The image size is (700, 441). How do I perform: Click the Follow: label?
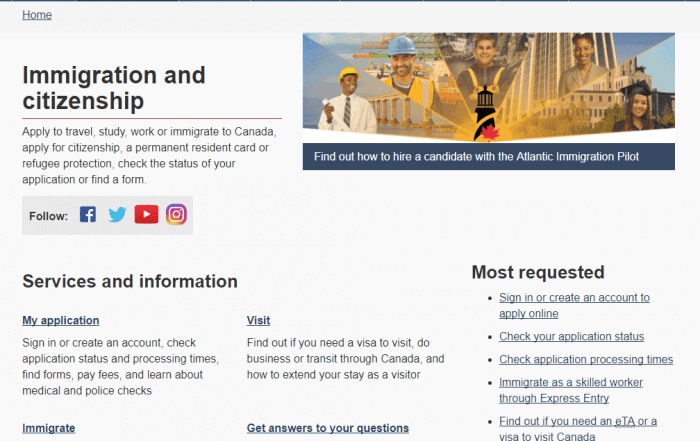pyautogui.click(x=49, y=216)
